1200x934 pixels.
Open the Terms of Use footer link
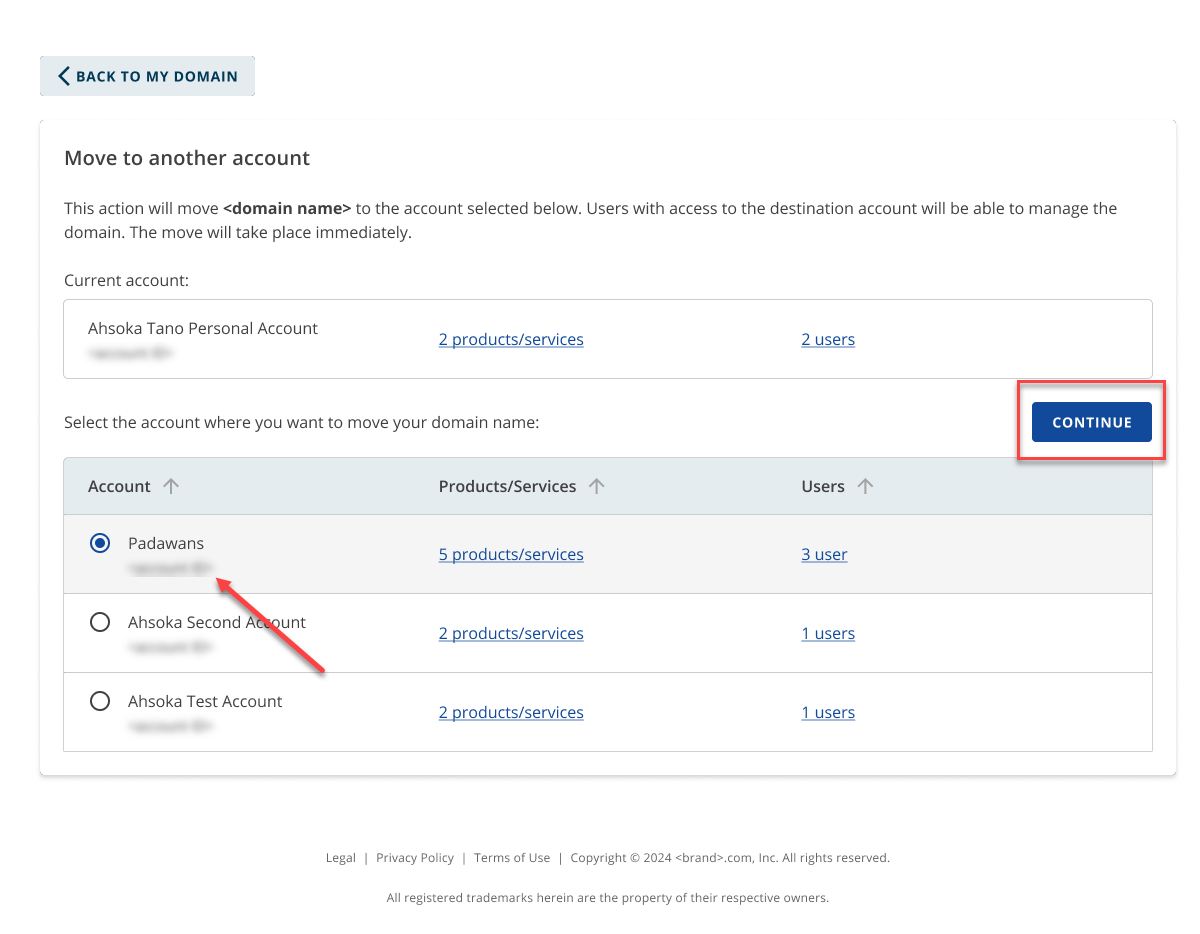click(x=511, y=857)
